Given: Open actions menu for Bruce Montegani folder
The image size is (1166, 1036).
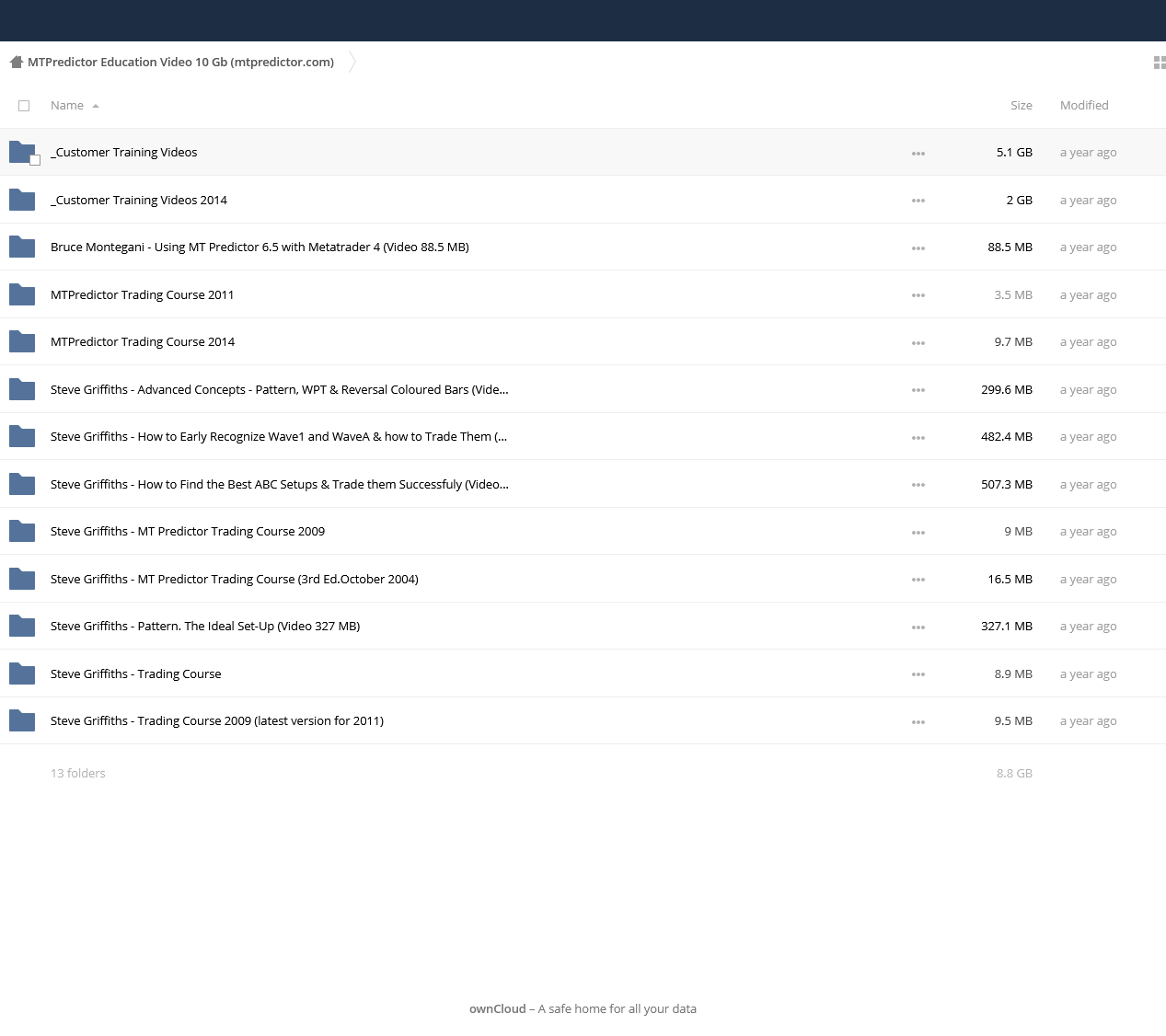Looking at the screenshot, I should click(x=918, y=248).
